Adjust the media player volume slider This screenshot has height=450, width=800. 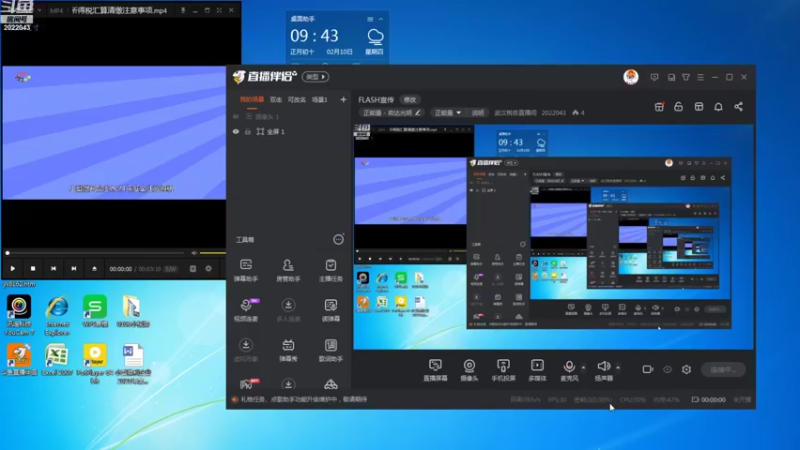tap(212, 253)
